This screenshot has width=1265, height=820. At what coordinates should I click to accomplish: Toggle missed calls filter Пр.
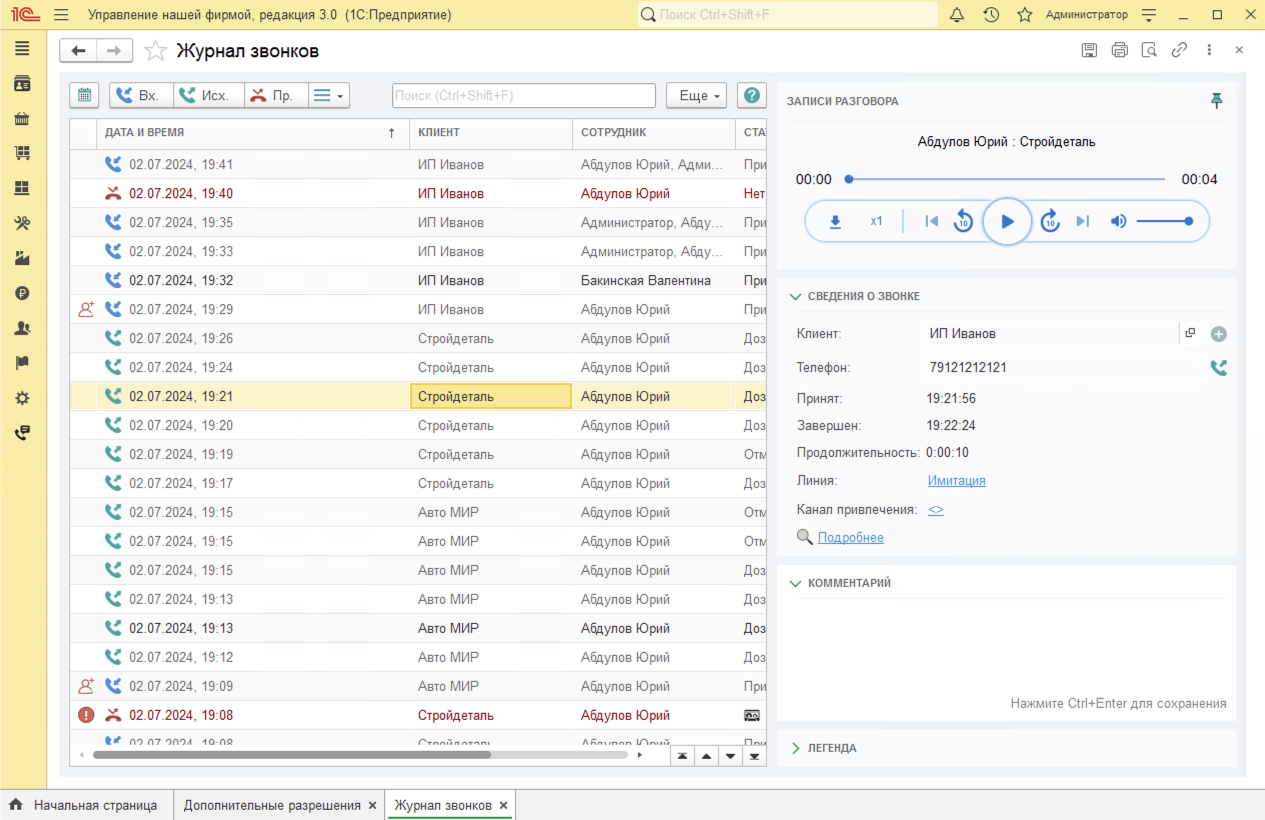coord(274,96)
